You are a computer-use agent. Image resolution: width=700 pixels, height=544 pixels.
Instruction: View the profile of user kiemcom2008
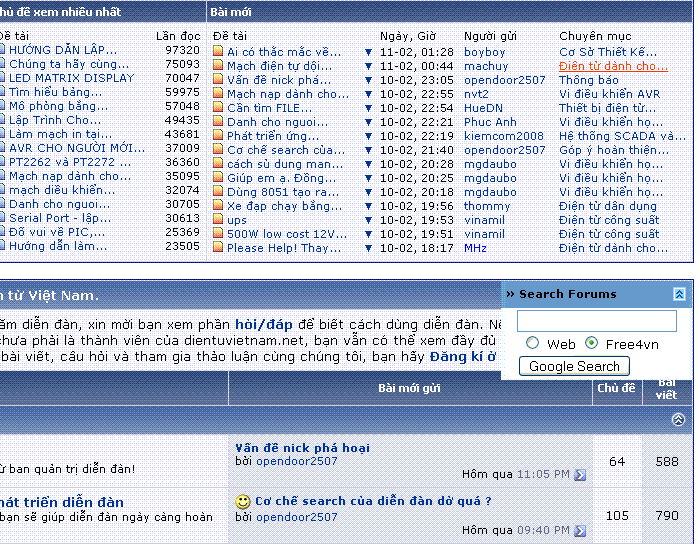[x=504, y=136]
